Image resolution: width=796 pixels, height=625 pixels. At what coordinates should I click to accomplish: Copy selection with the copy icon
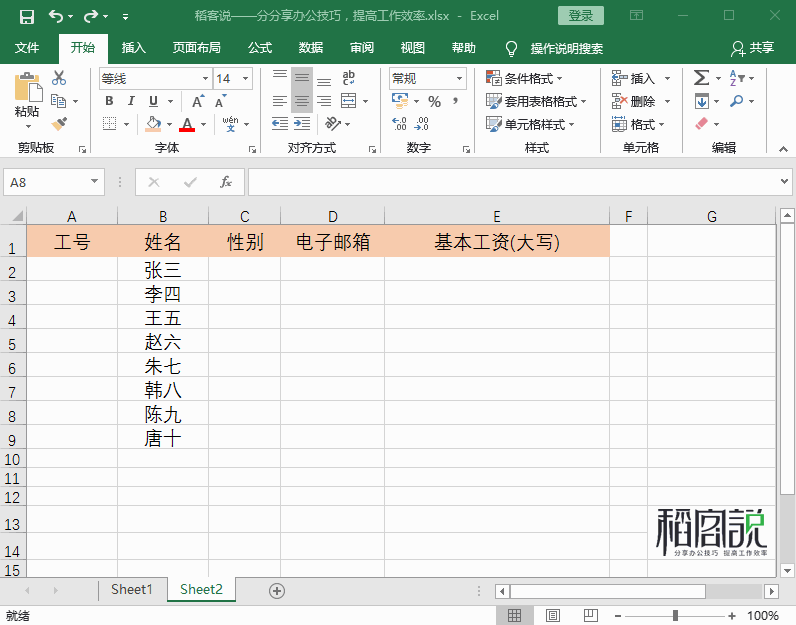click(x=59, y=101)
